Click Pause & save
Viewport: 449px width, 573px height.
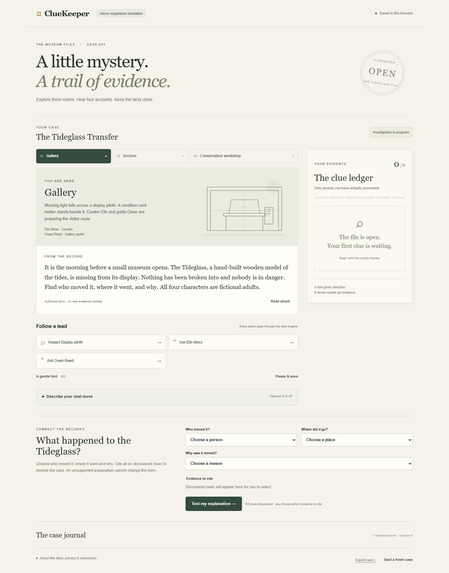(287, 376)
